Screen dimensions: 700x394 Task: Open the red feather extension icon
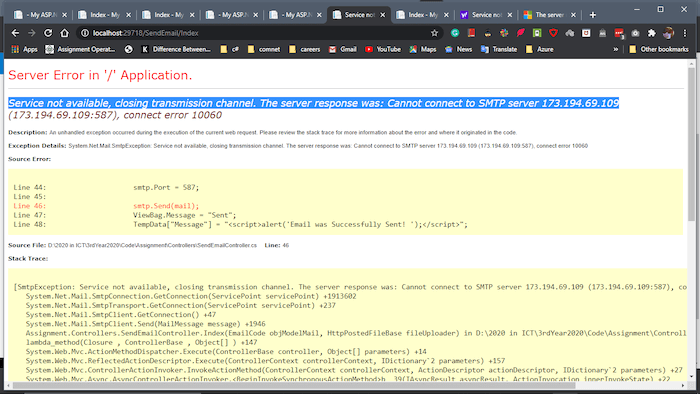tap(521, 33)
